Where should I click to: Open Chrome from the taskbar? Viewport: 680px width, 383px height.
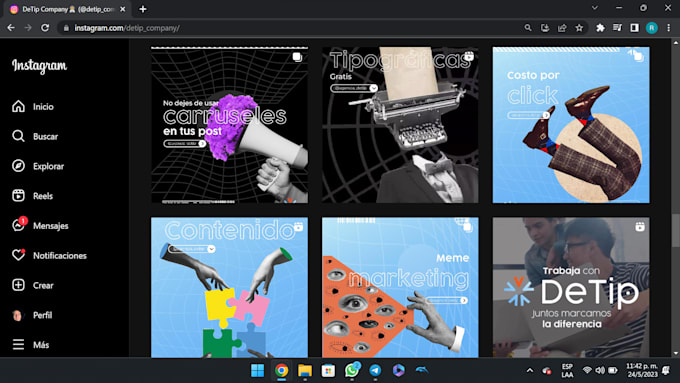[281, 370]
